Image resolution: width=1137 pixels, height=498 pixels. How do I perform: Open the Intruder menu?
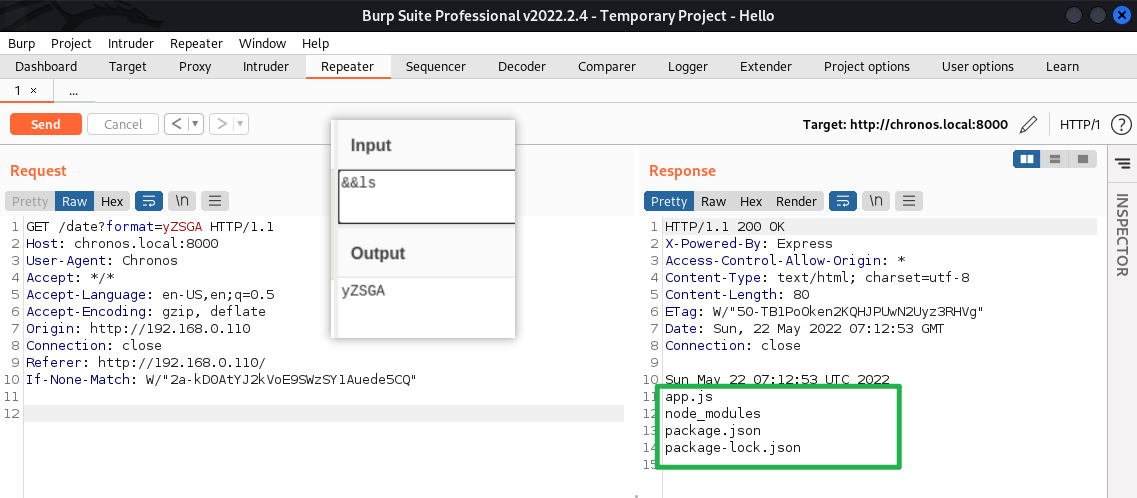click(131, 43)
